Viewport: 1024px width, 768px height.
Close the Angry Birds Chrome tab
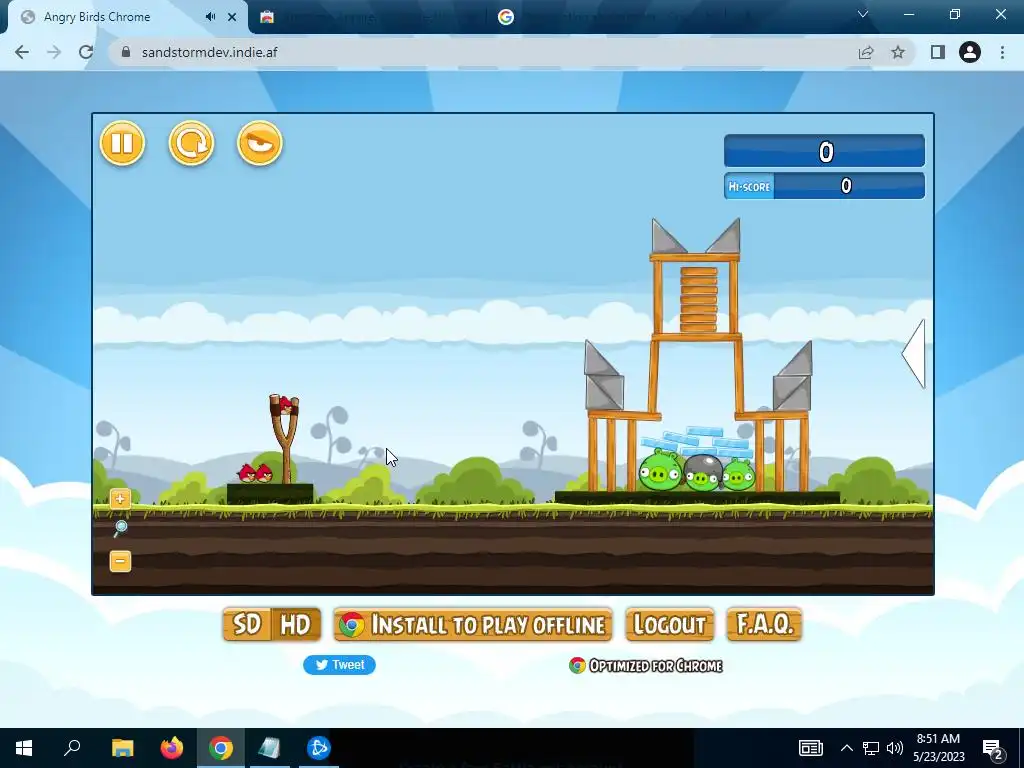click(232, 17)
